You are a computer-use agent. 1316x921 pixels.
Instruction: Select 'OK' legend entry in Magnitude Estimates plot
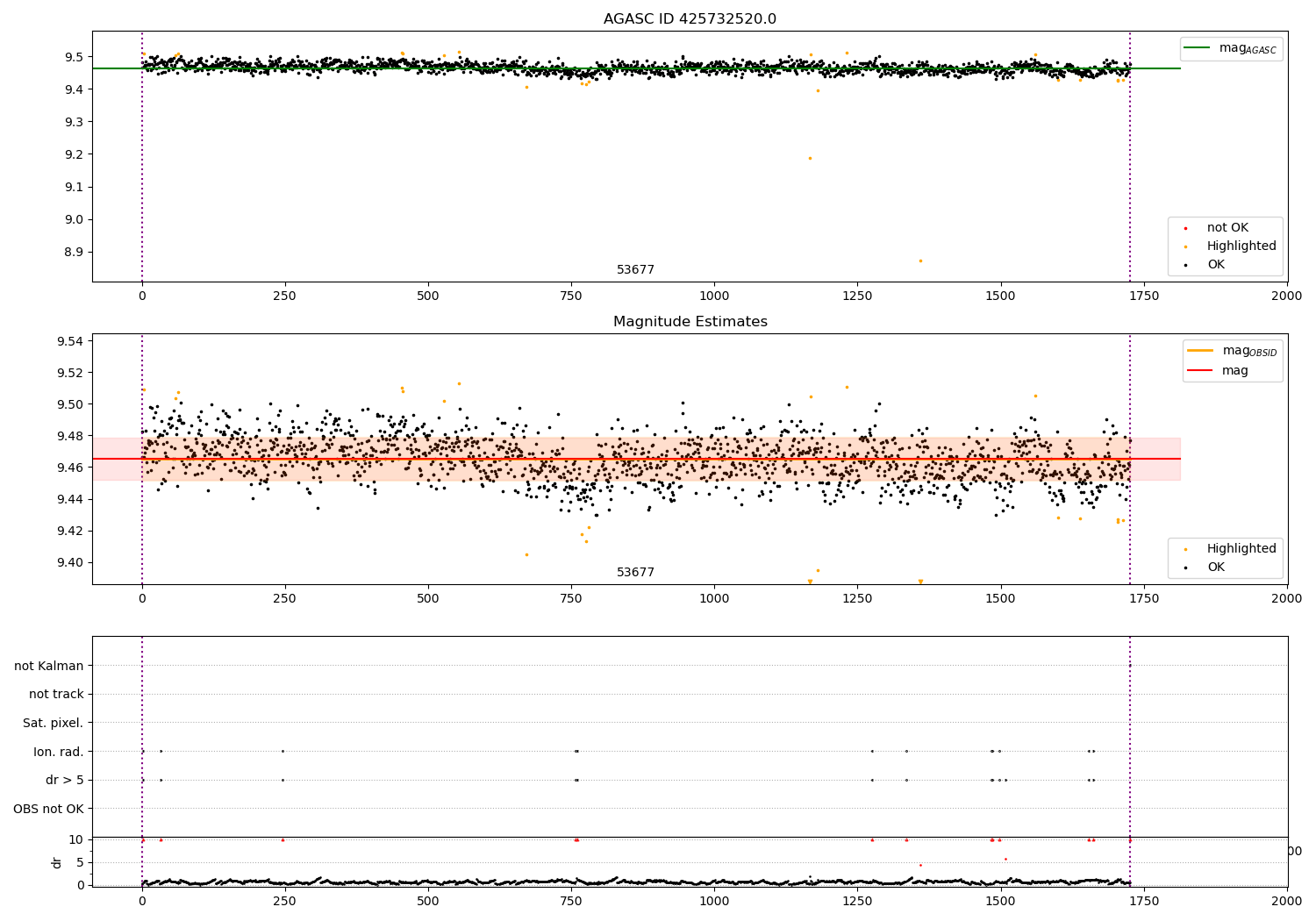1205,568
